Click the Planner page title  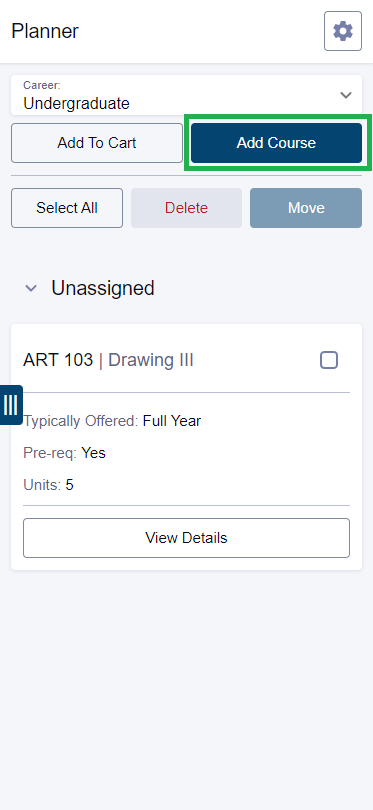(45, 32)
